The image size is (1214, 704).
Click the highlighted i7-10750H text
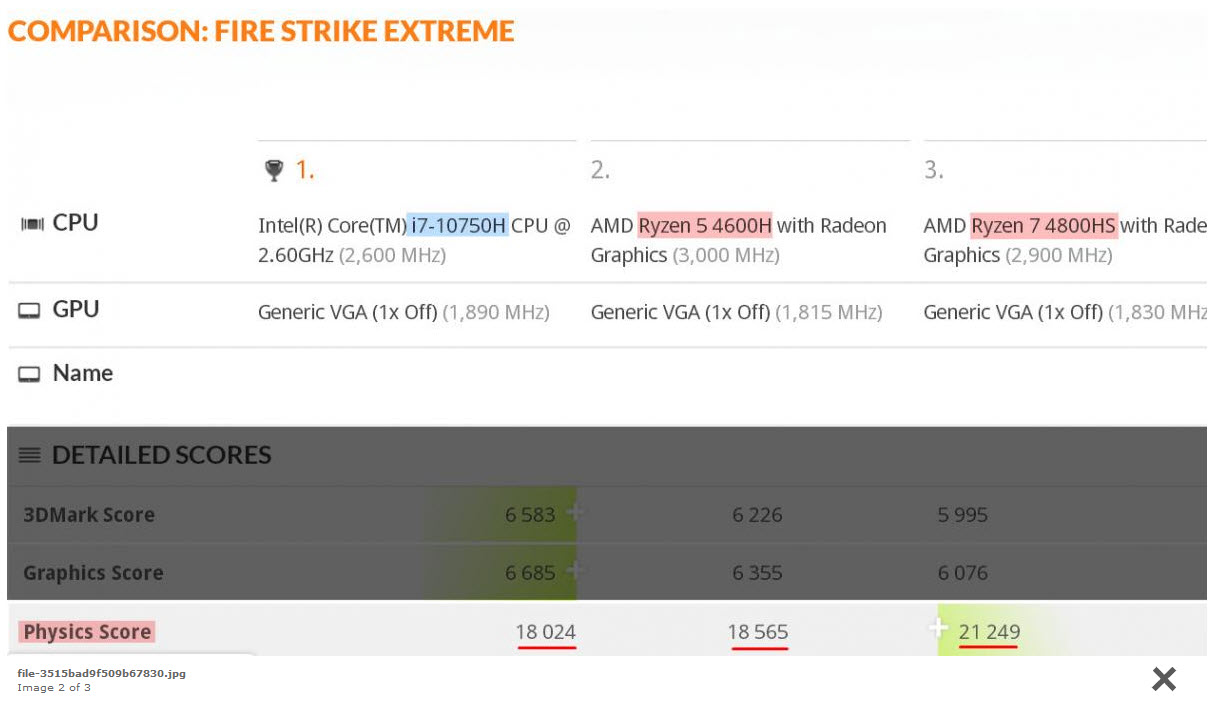click(459, 225)
